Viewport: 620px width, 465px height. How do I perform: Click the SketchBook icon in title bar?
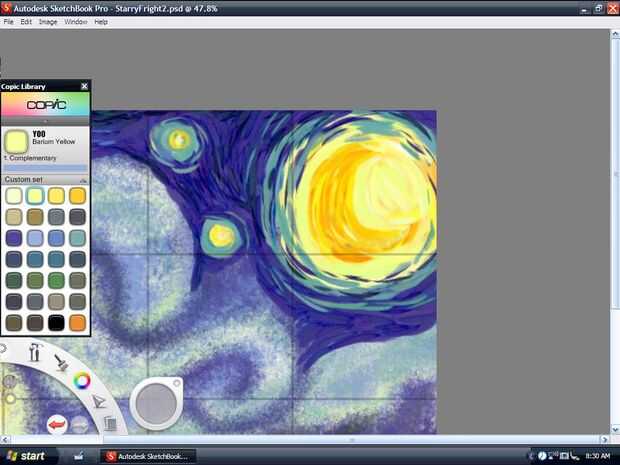[6, 8]
